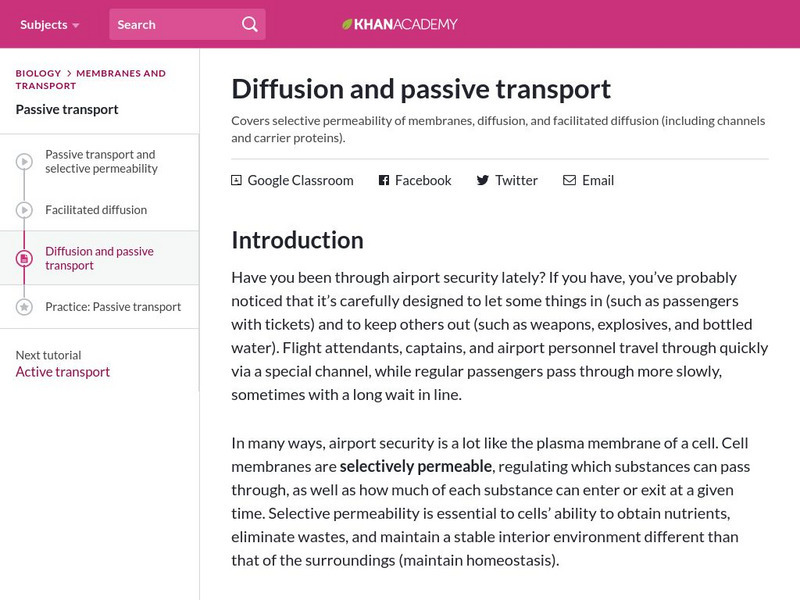Screen dimensions: 800x600
Task: Share the article via Google Classroom icon
Action: coord(236,180)
